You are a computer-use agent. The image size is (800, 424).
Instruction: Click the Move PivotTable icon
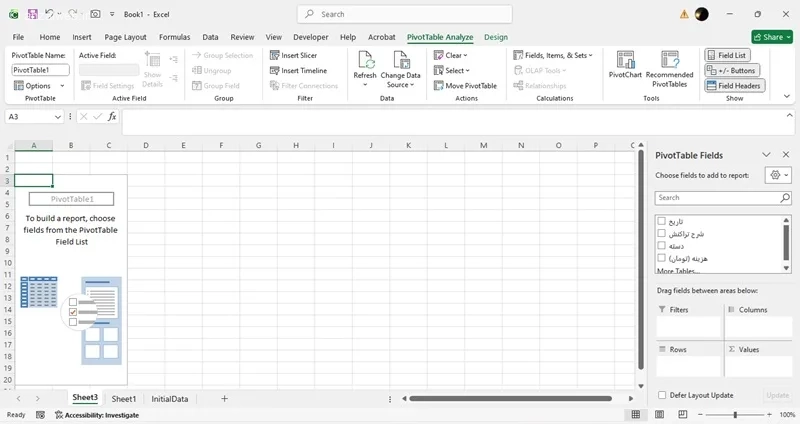(x=438, y=86)
